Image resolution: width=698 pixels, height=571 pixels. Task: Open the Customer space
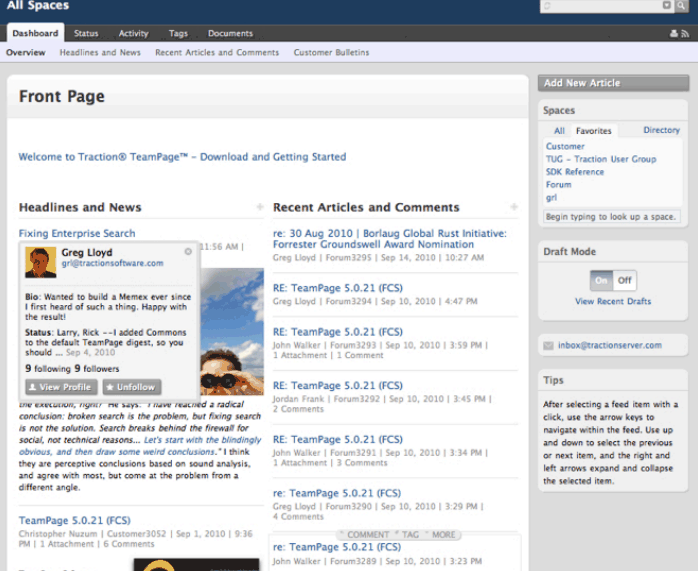565,146
